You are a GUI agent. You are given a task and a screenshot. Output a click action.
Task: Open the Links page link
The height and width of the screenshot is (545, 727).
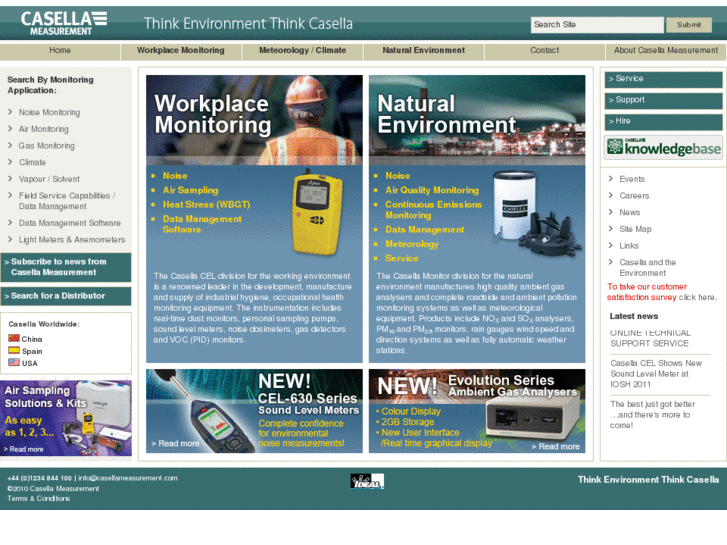[629, 246]
